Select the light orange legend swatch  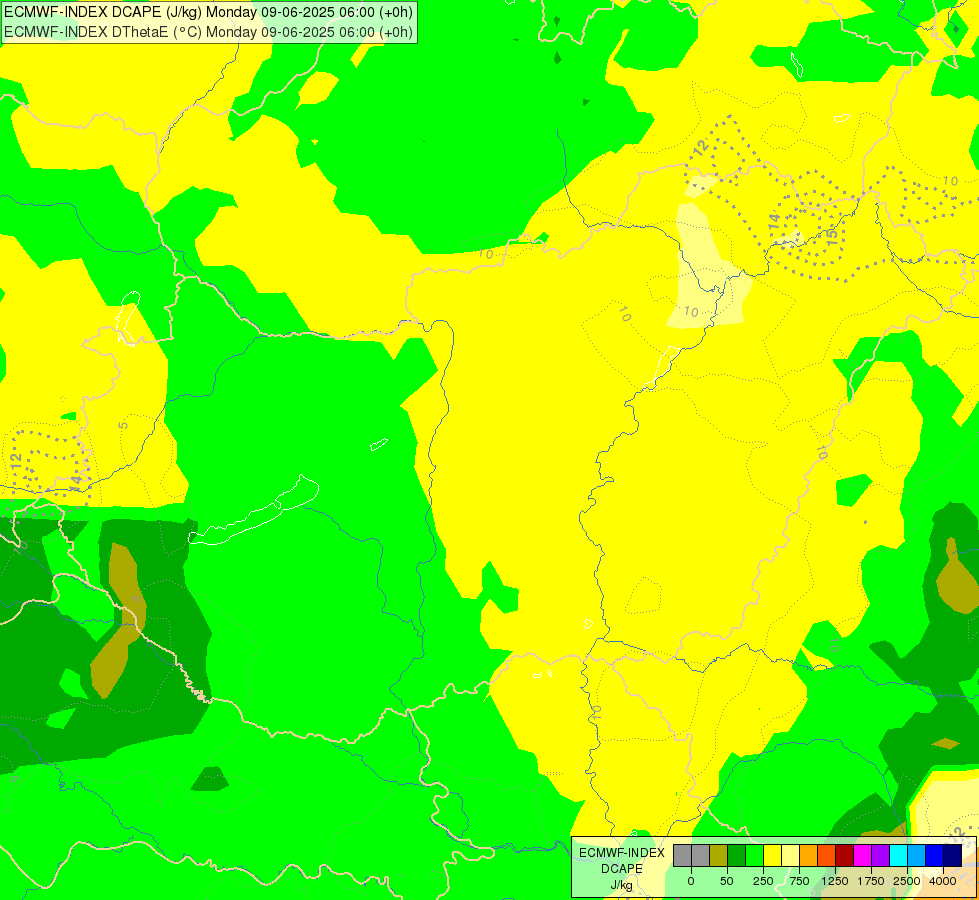pyautogui.click(x=809, y=856)
